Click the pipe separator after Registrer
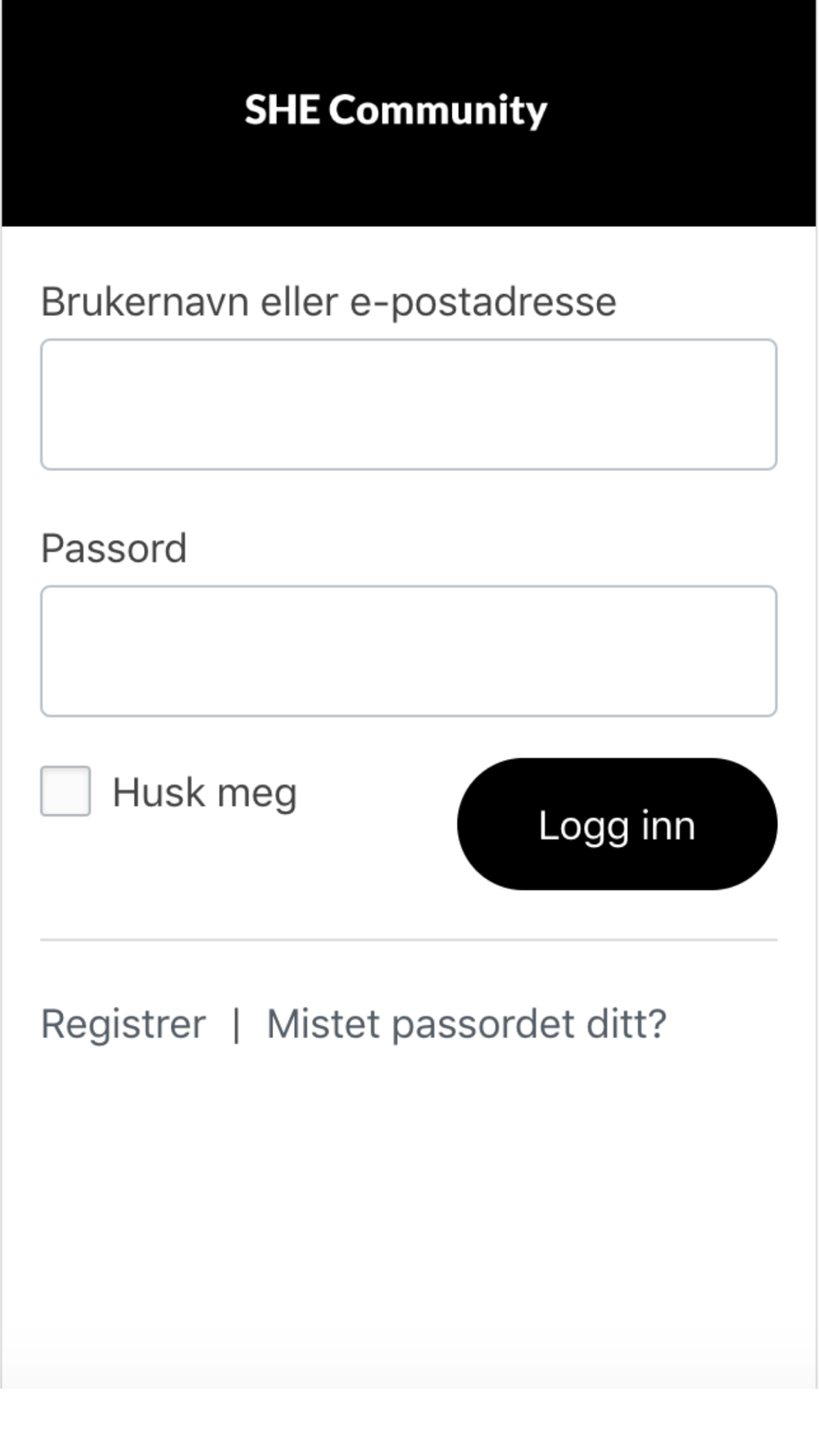Image resolution: width=819 pixels, height=1456 pixels. [237, 1025]
